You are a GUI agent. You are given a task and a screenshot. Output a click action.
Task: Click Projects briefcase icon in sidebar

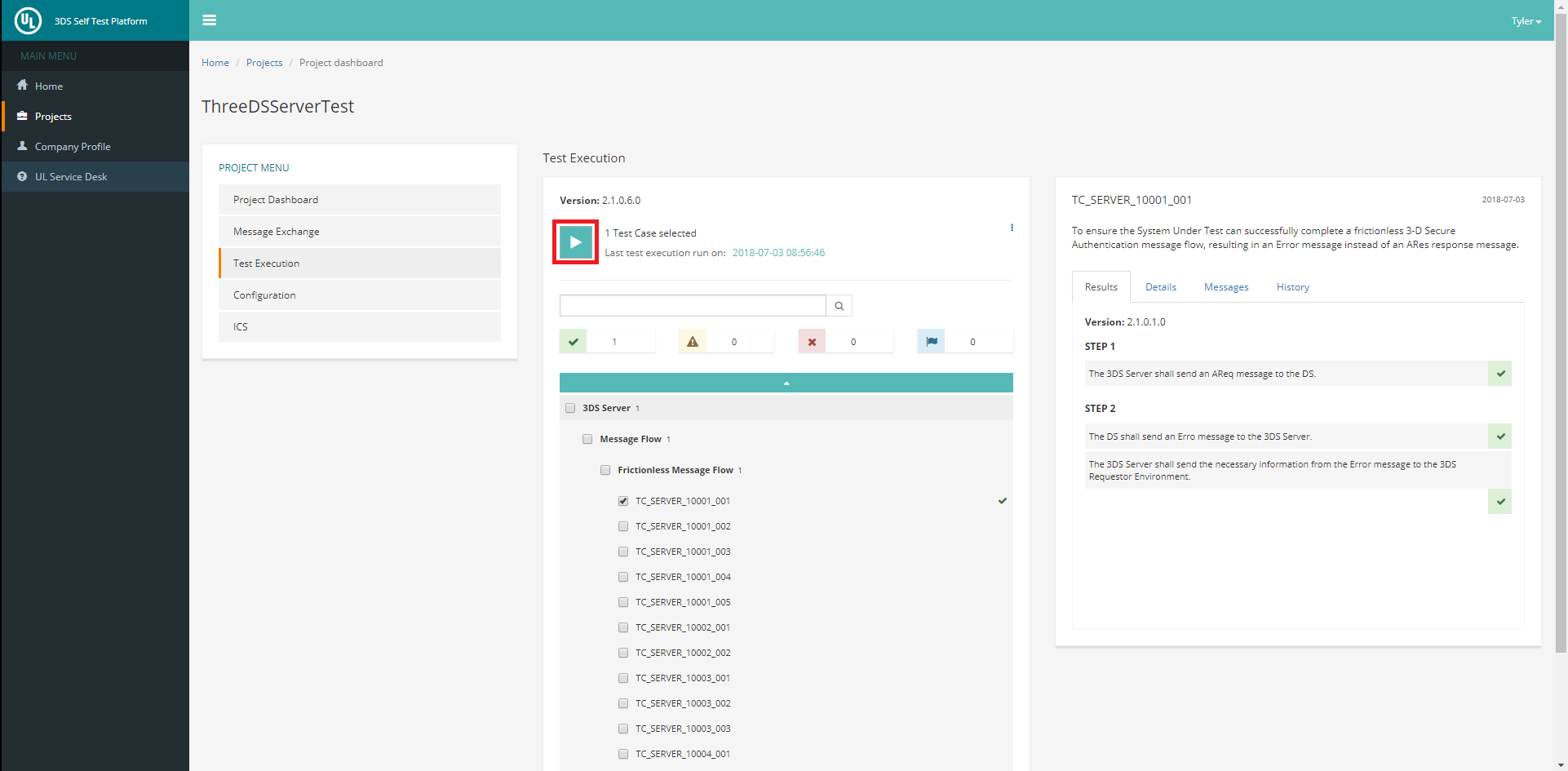(x=22, y=116)
